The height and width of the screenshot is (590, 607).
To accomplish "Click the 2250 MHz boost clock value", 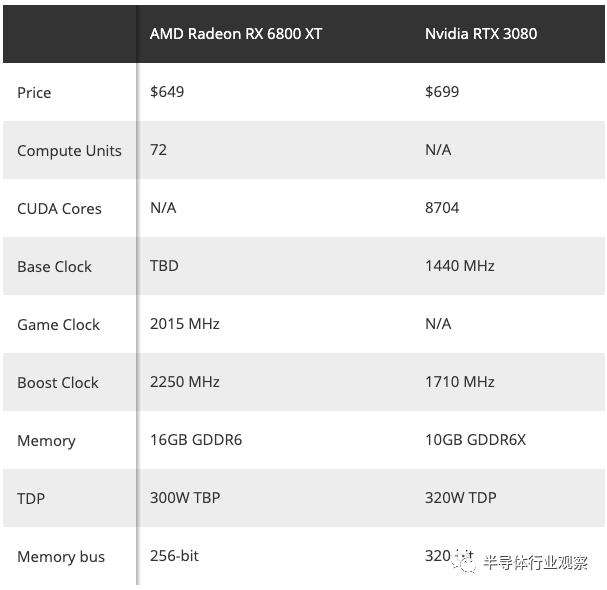I will pos(184,381).
